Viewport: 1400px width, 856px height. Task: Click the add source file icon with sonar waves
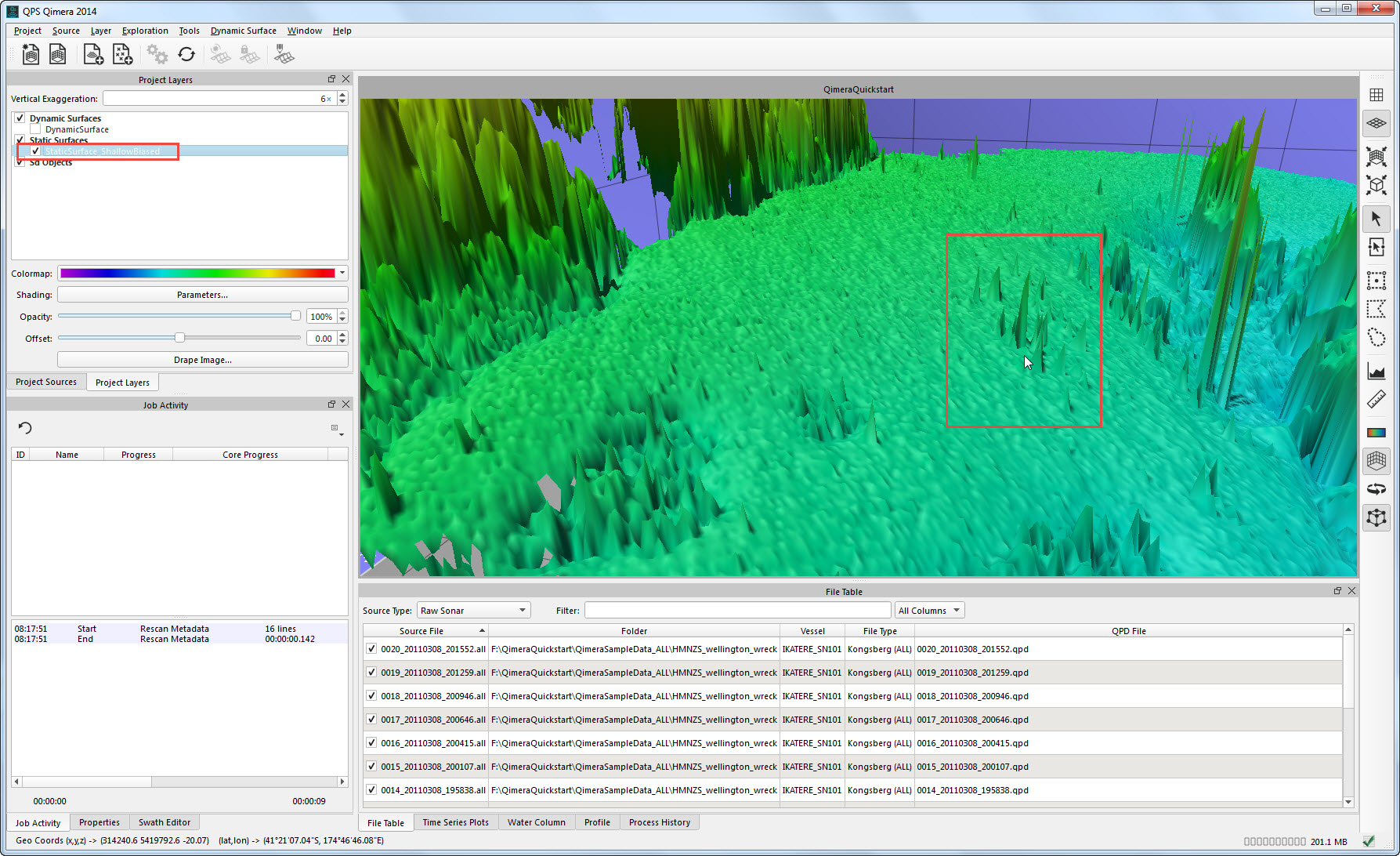[92, 54]
